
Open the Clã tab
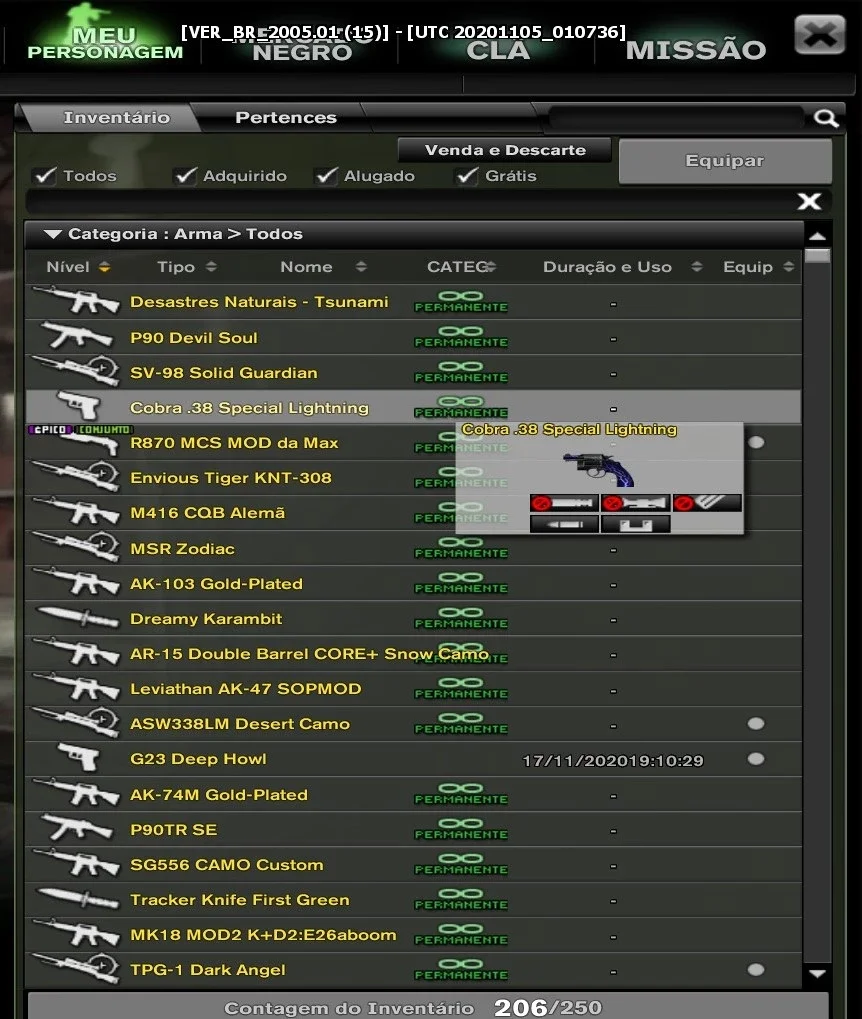click(498, 49)
